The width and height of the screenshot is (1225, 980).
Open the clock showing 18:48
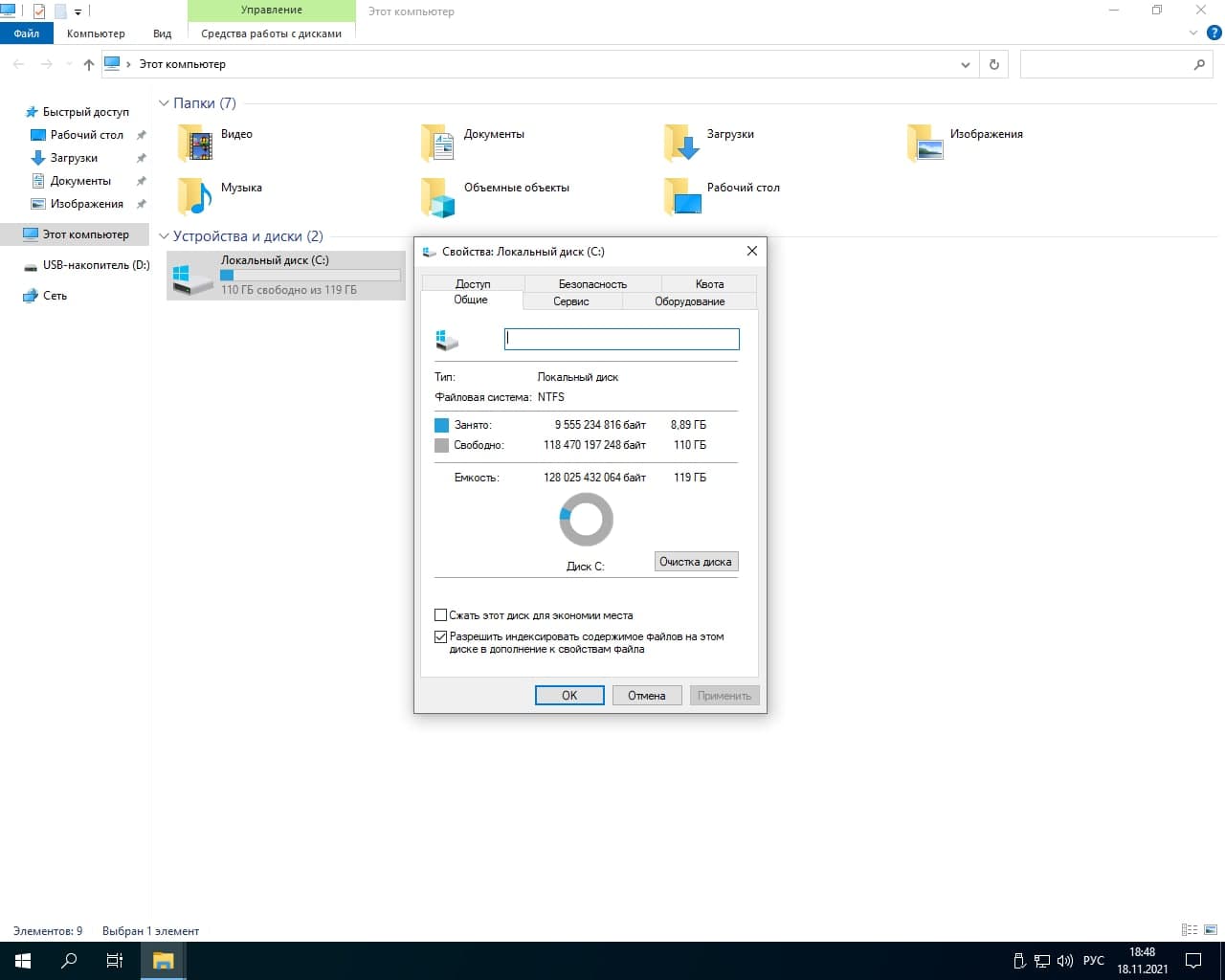pos(1143,961)
